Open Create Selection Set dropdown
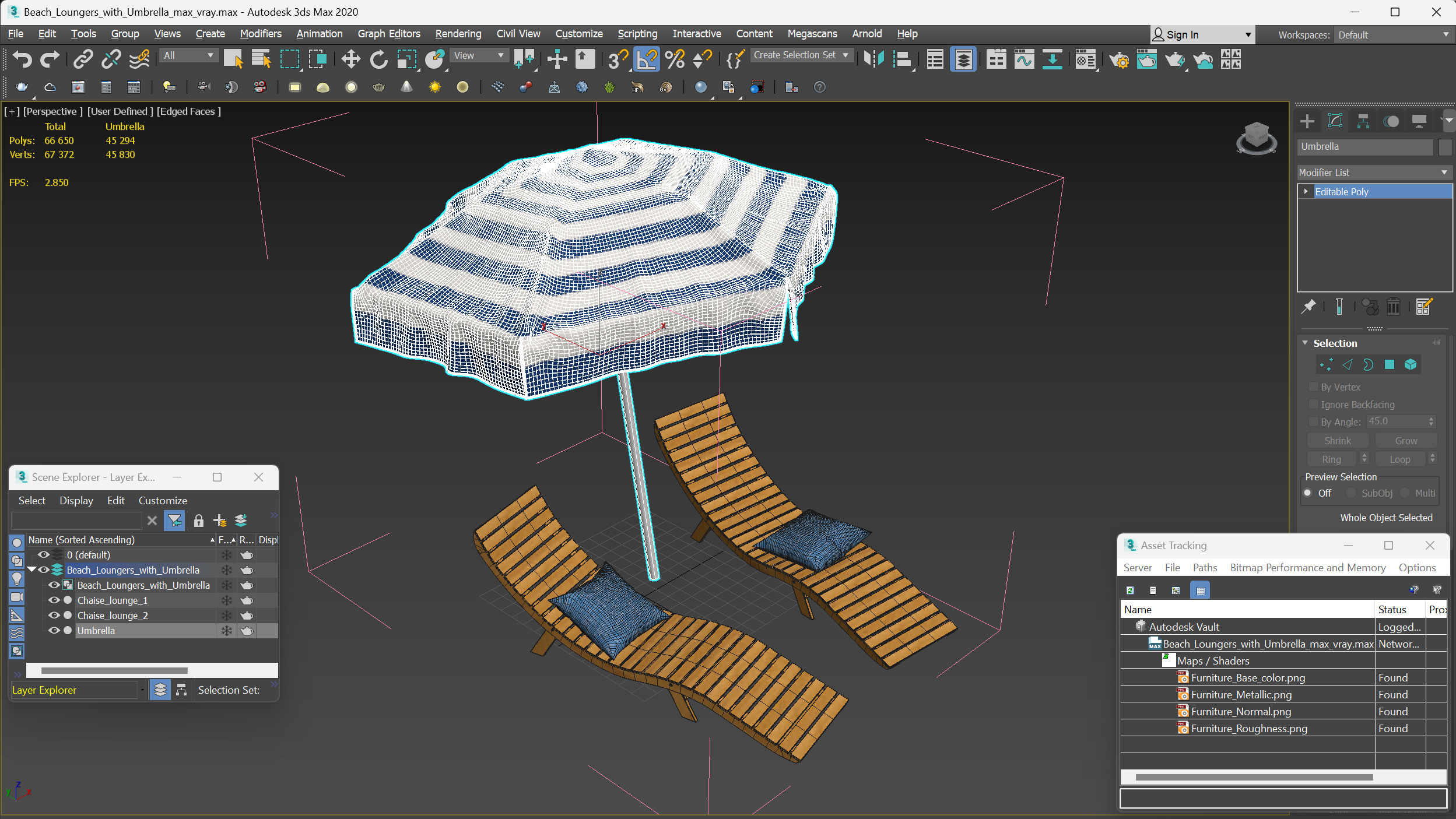The width and height of the screenshot is (1456, 819). coord(802,55)
